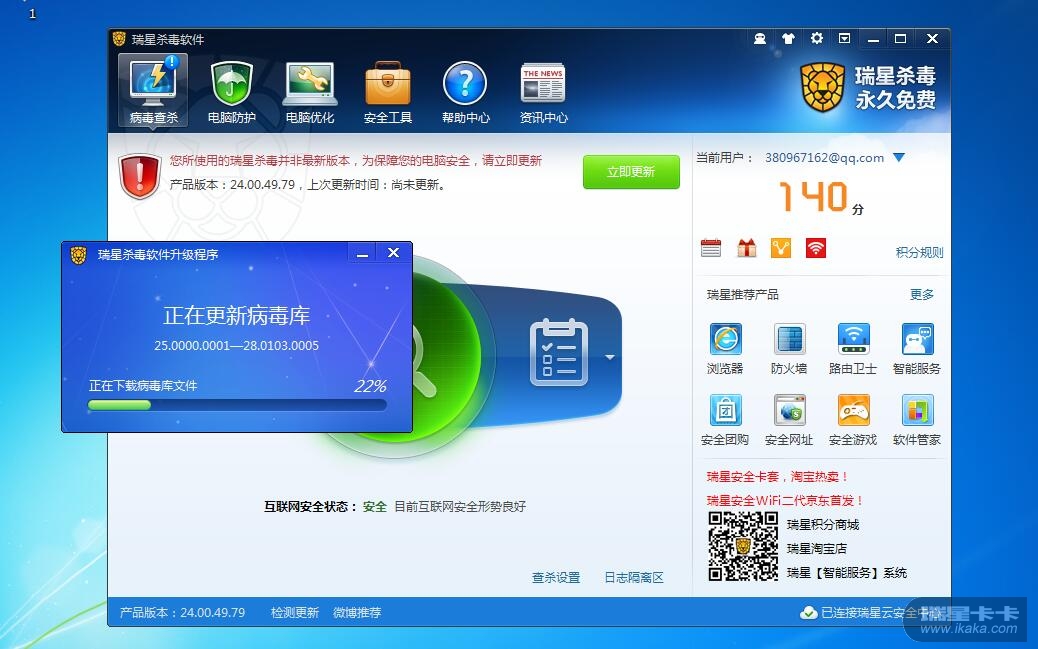Viewport: 1038px width, 649px height.
Task: Open the gift box icon
Action: coord(747,248)
